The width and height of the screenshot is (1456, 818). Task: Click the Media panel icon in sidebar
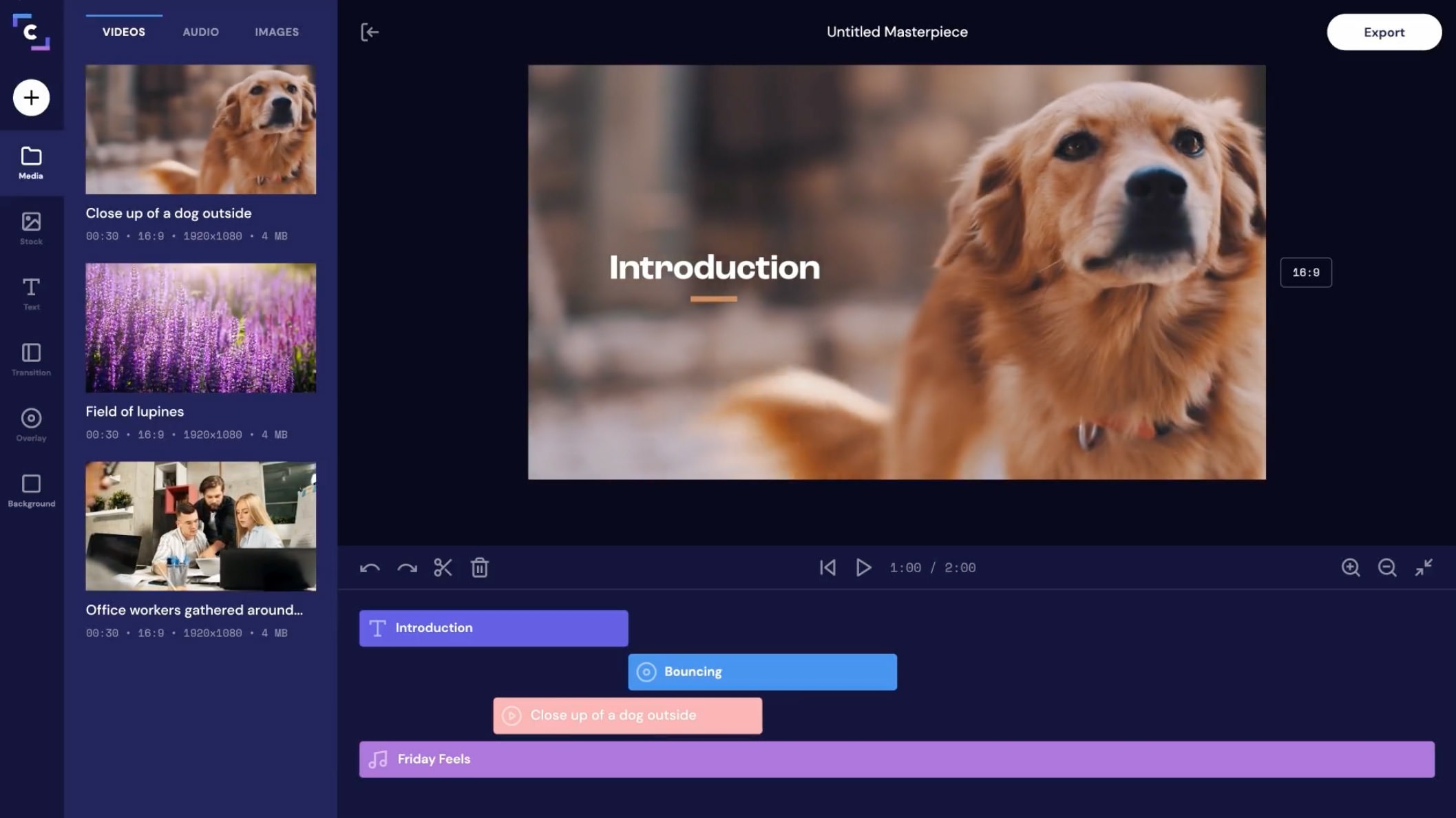[31, 162]
